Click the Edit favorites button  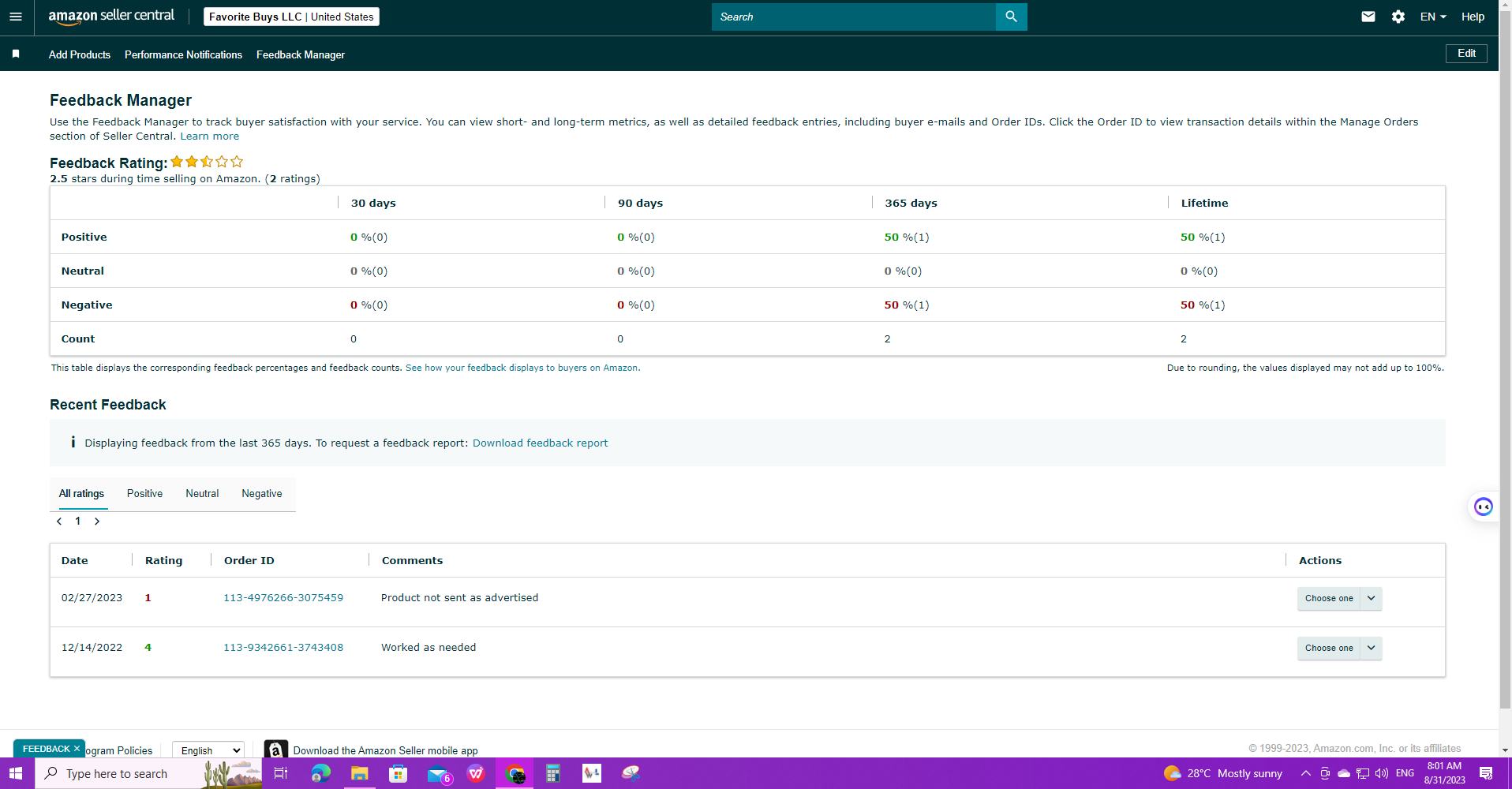tap(1466, 54)
